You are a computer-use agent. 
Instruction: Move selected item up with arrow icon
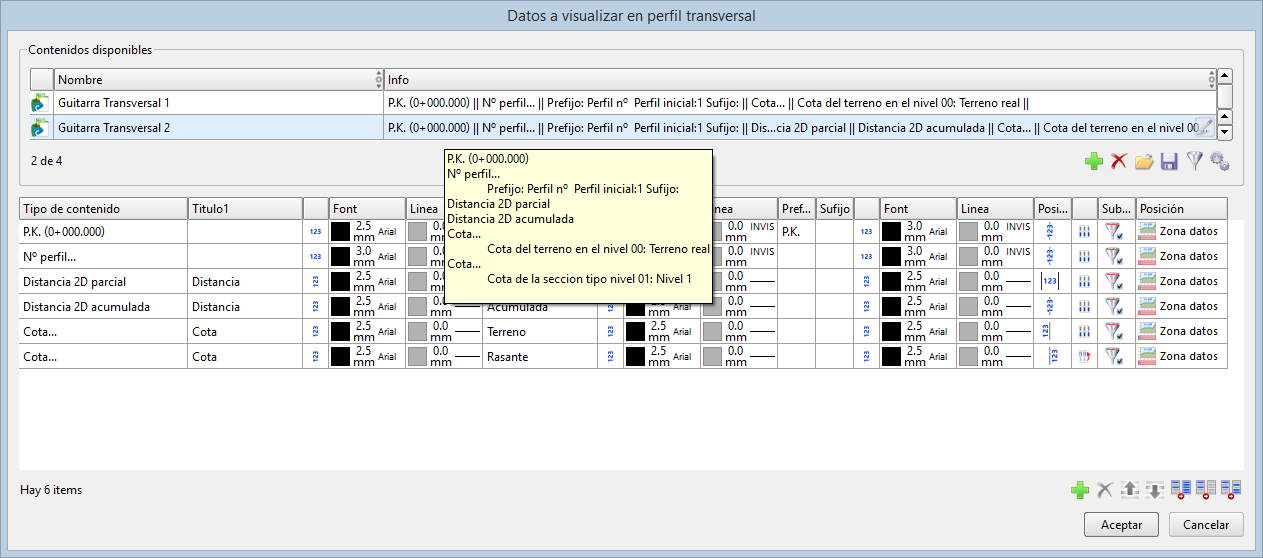(1130, 490)
